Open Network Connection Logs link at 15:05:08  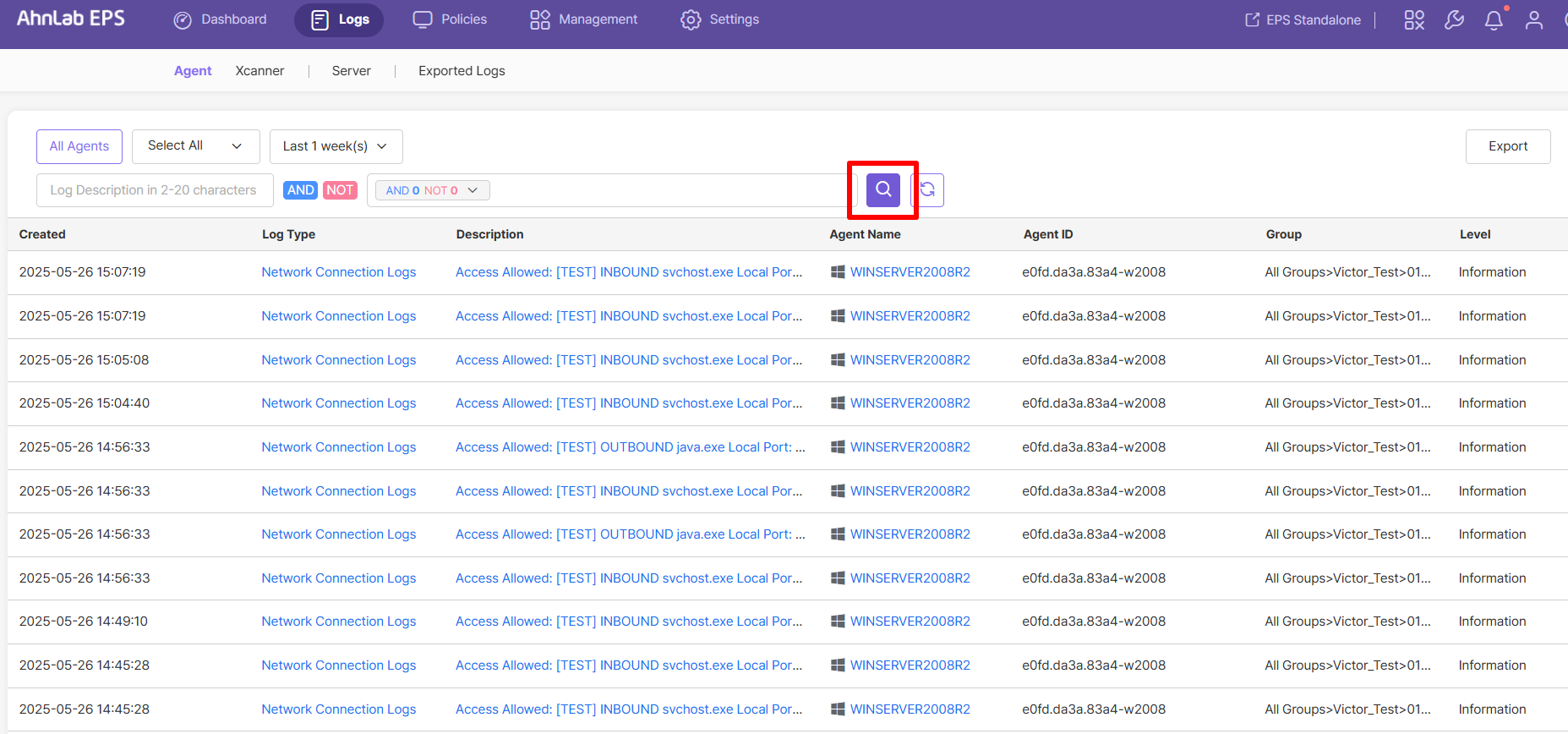339,360
